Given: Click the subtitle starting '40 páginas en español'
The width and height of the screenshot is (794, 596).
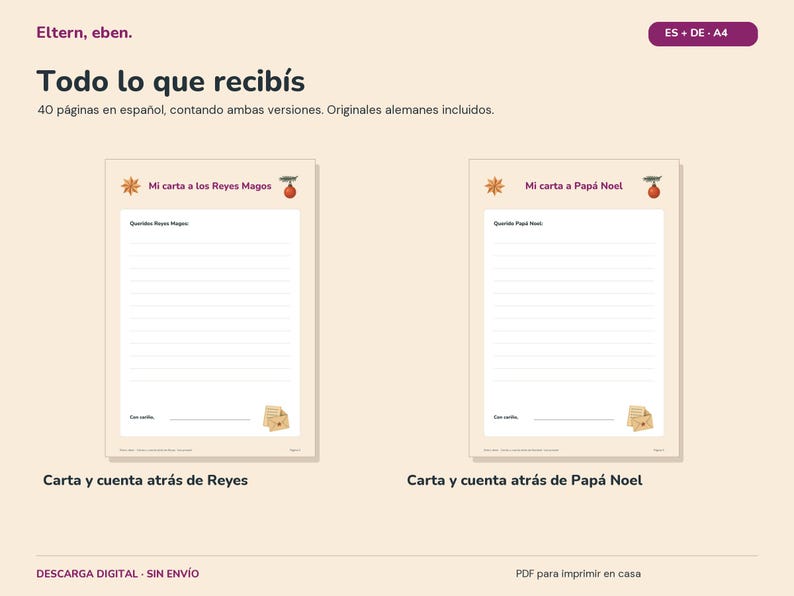Looking at the screenshot, I should [266, 110].
